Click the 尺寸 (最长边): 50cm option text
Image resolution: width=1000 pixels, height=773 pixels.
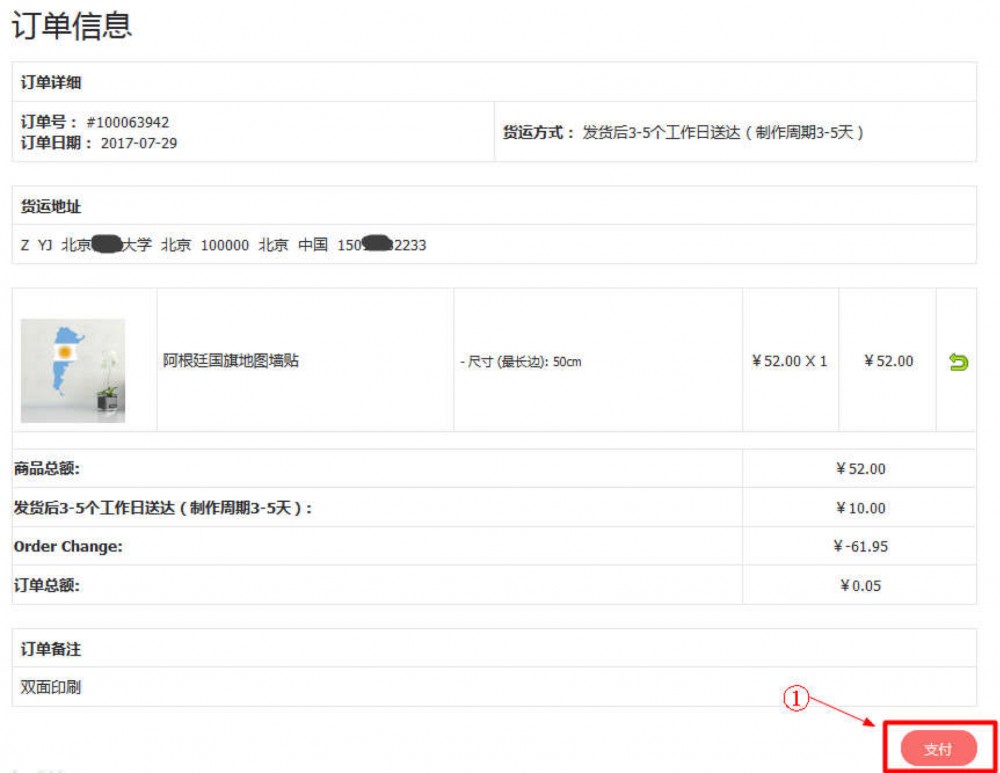point(520,362)
